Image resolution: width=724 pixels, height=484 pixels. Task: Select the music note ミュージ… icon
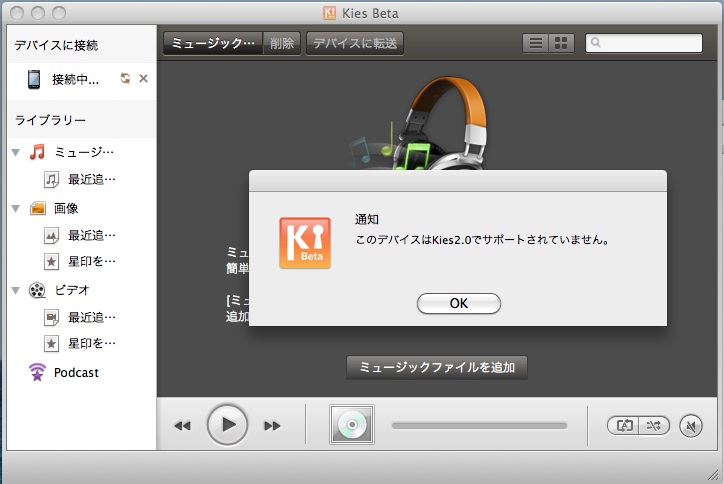(37, 151)
